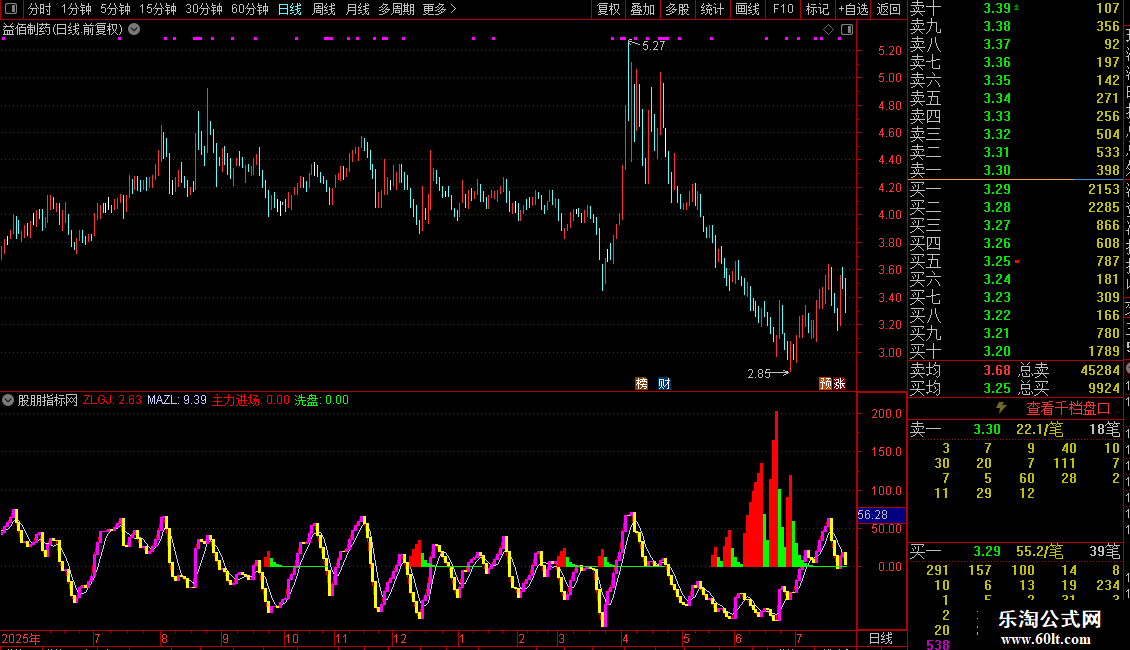This screenshot has width=1130, height=650.
Task: Click the ZLGJ: 2.63 indicator value
Action: pos(112,400)
